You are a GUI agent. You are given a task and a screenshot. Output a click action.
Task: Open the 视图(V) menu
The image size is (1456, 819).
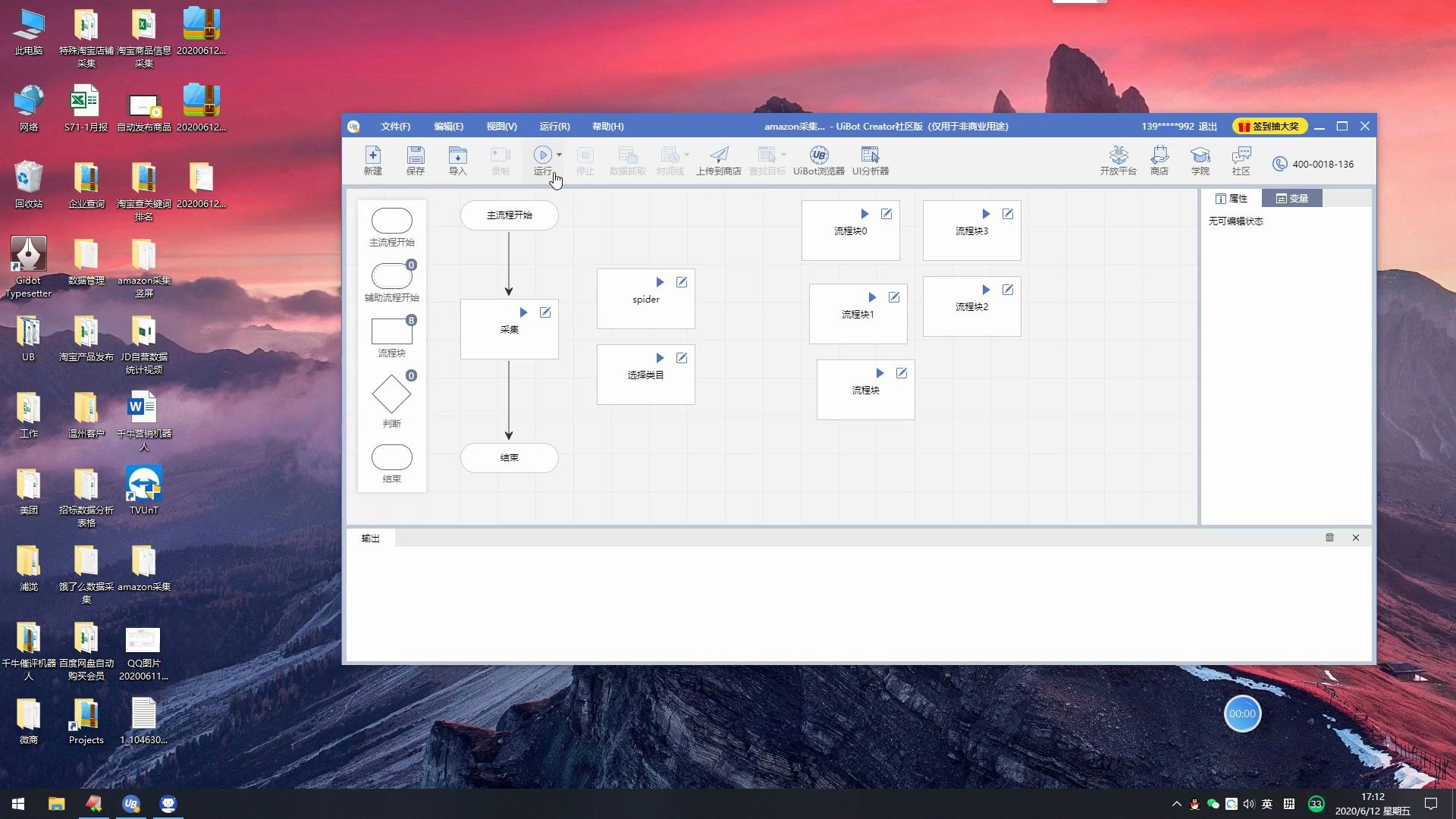[501, 127]
